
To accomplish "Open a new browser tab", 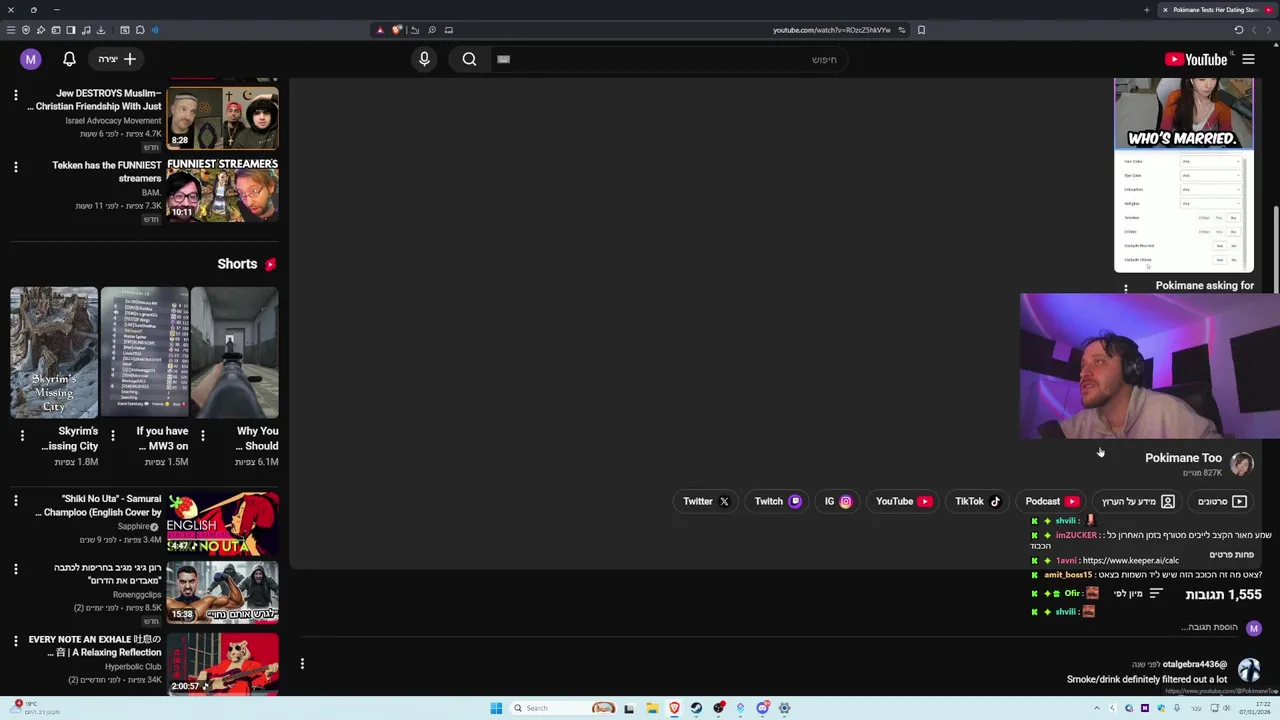I will click(1146, 10).
